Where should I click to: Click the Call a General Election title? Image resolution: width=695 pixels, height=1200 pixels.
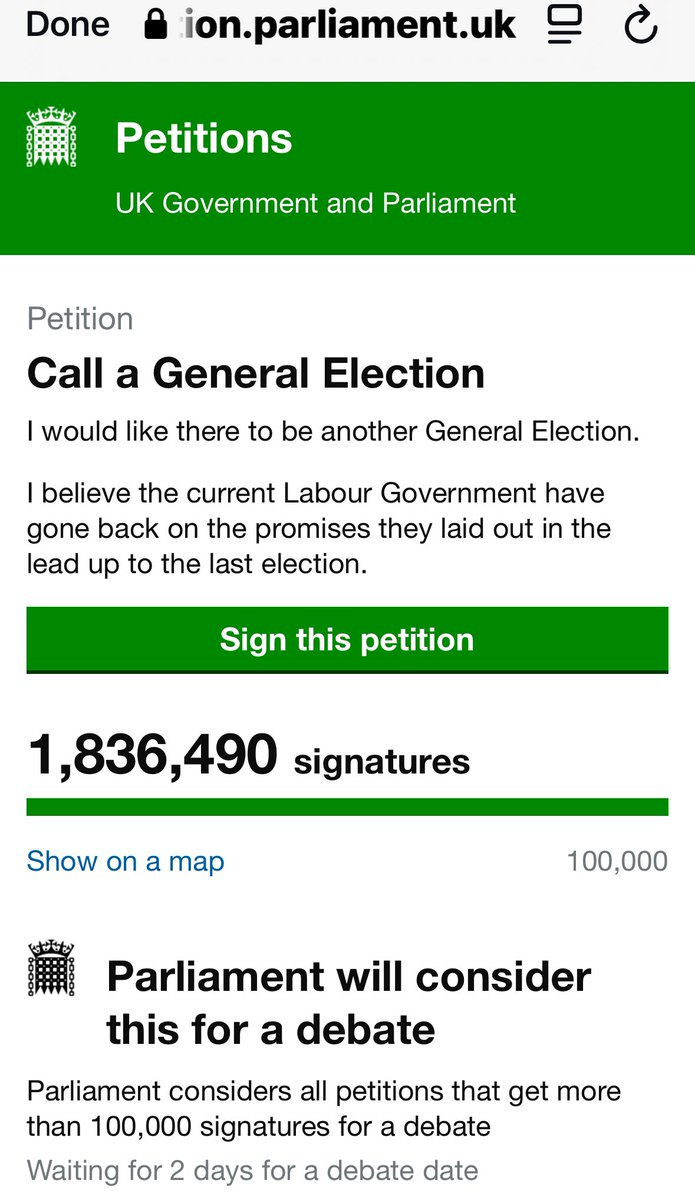[256, 374]
